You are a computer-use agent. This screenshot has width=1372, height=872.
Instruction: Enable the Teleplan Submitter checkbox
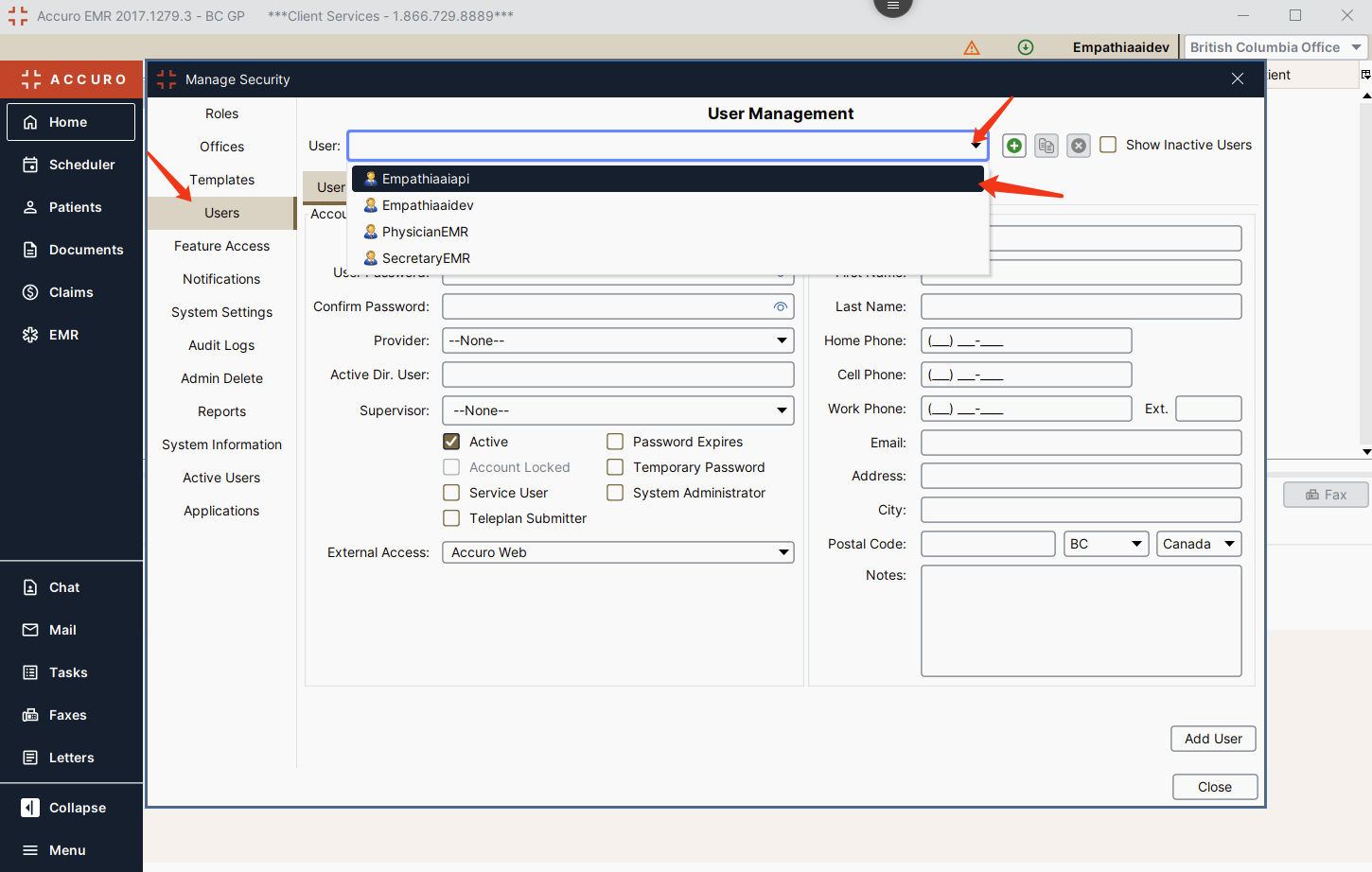point(451,518)
